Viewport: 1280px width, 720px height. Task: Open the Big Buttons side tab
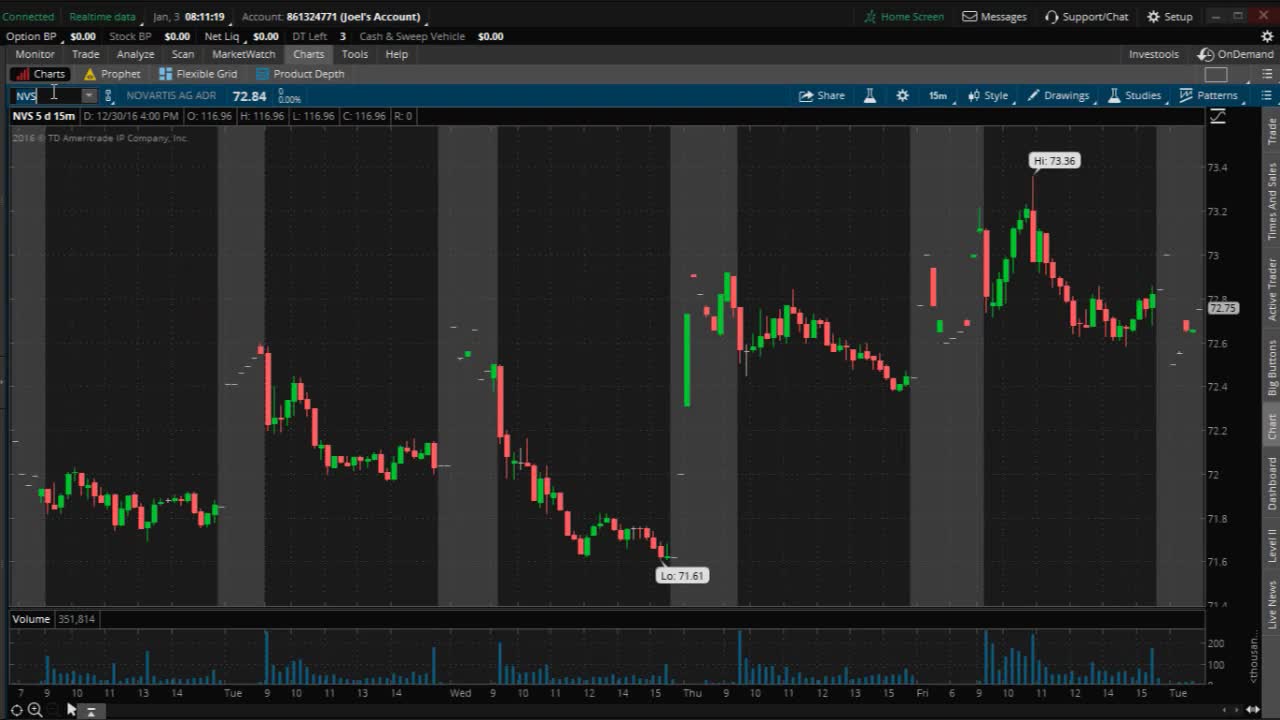tap(1272, 368)
